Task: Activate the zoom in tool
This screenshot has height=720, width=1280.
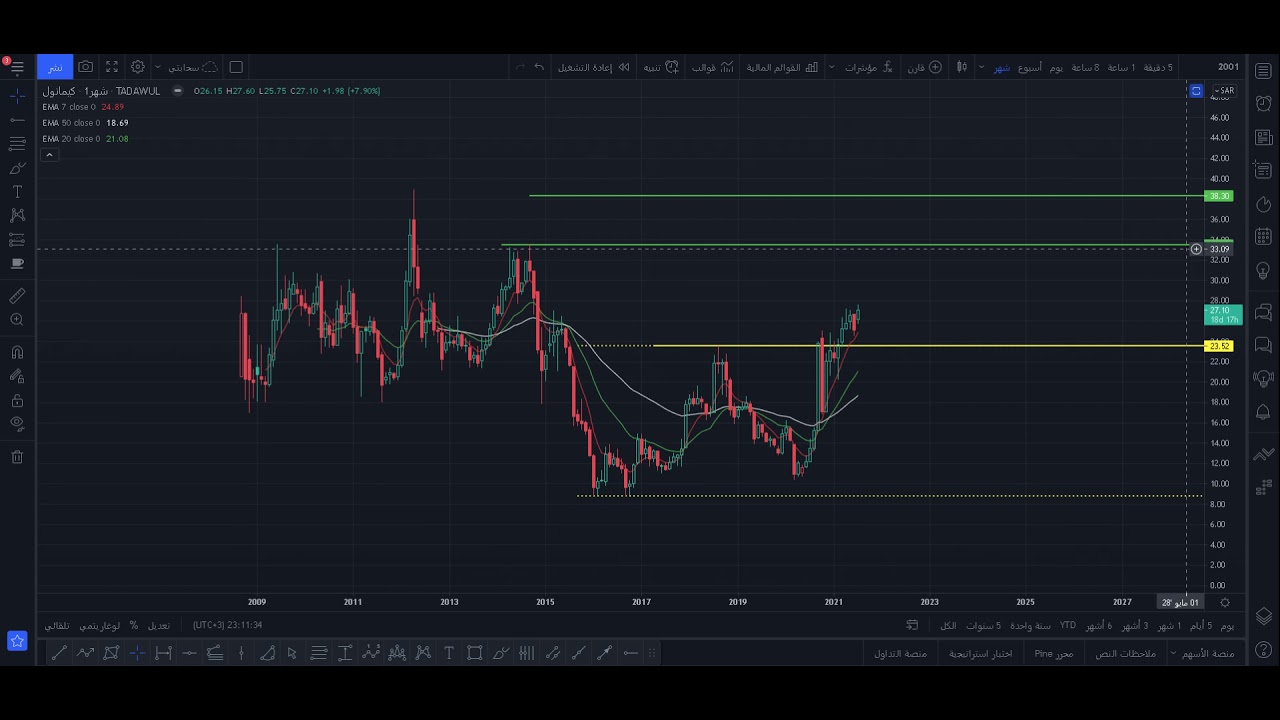Action: click(x=17, y=320)
